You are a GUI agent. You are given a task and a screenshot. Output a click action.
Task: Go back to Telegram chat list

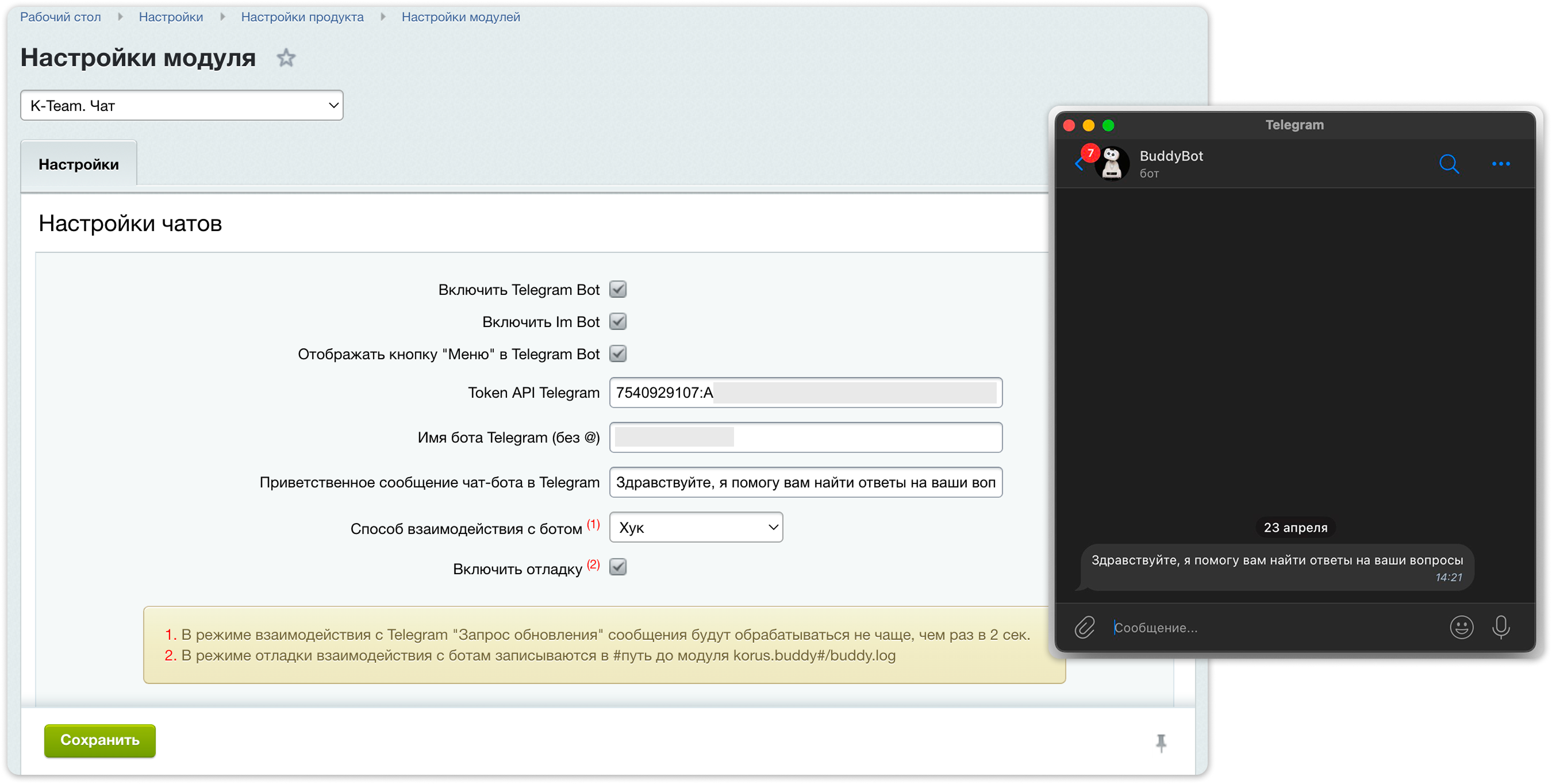coord(1078,164)
